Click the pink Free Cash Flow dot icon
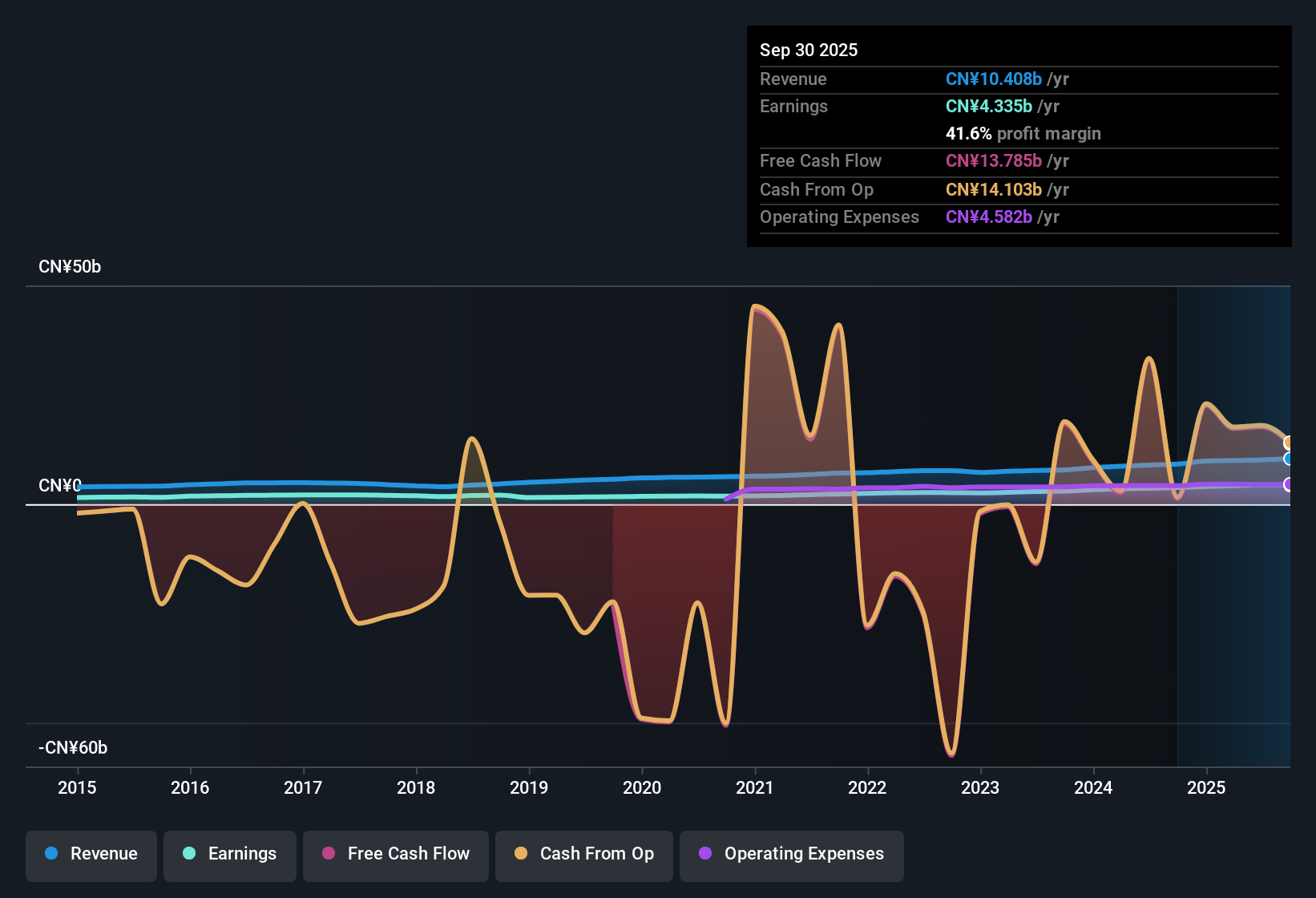 329,854
